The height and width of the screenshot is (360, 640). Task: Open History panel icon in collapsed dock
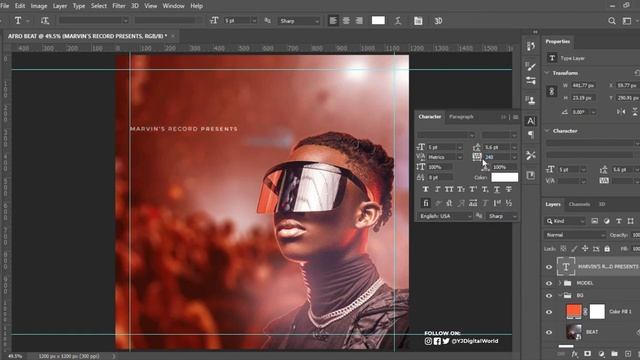(x=531, y=46)
